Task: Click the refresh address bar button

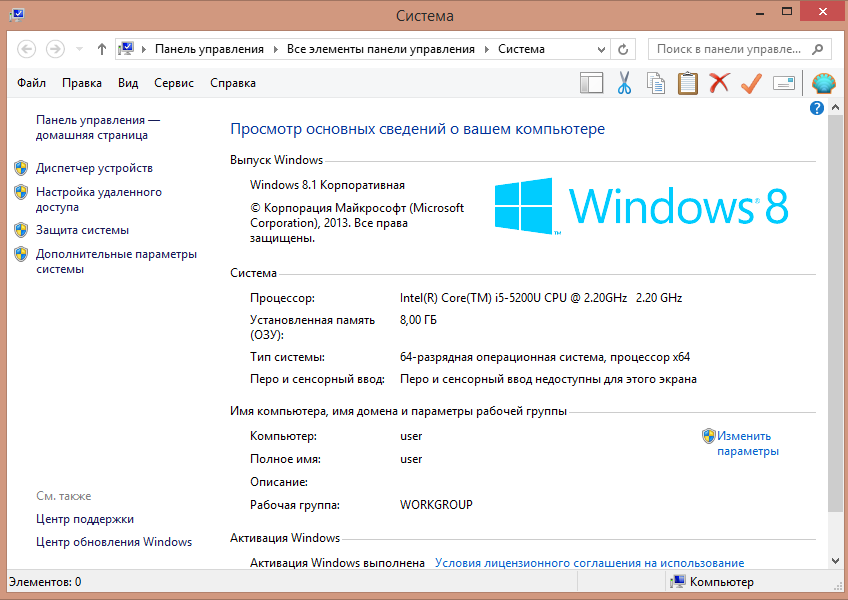Action: (623, 49)
